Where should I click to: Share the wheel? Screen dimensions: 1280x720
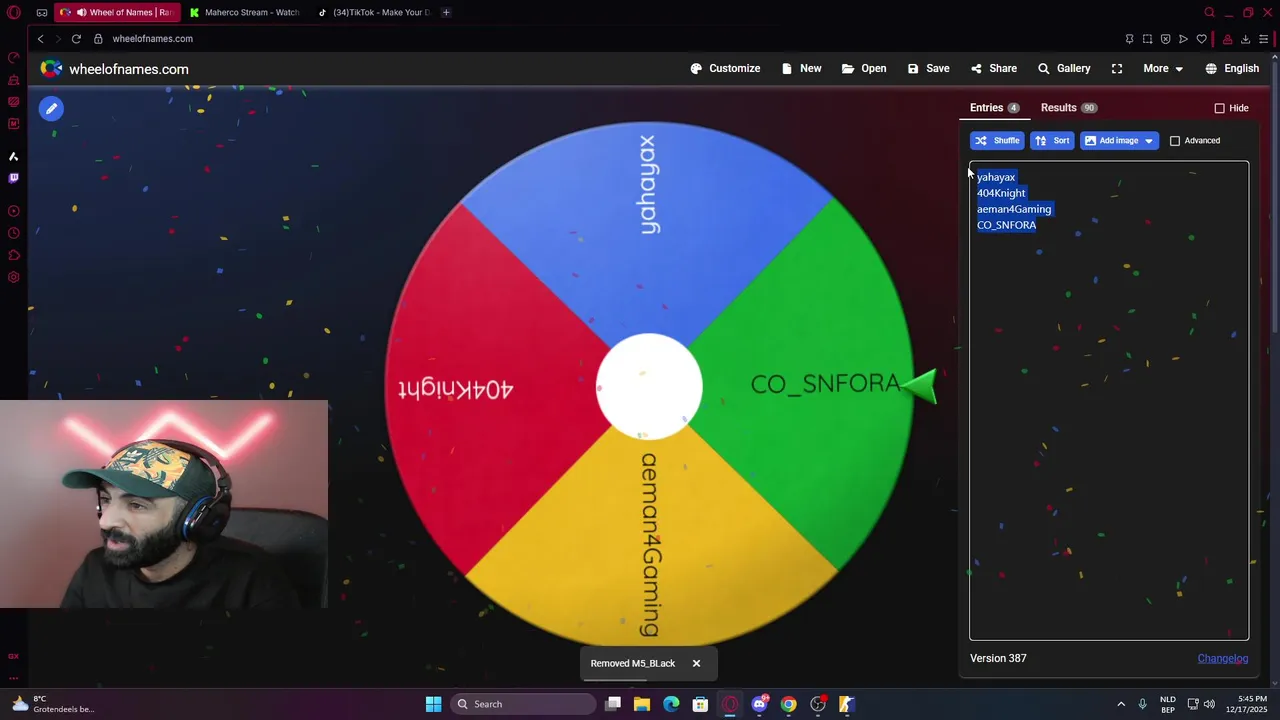point(993,69)
